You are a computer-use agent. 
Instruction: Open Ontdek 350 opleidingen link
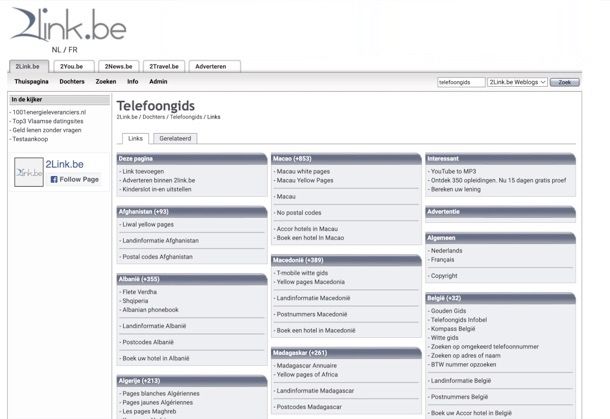(499, 181)
